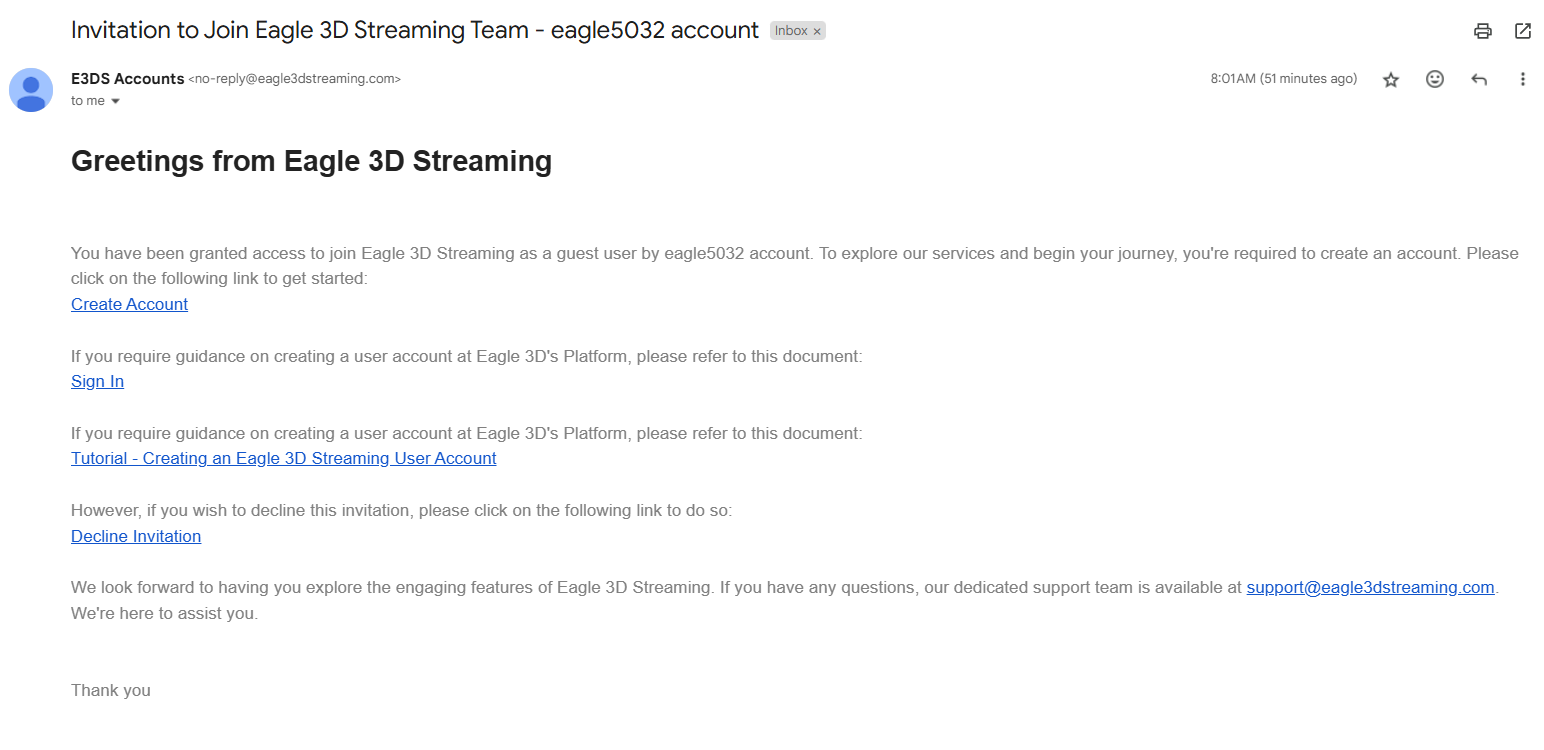Print this email using the printer icon
Image resolution: width=1544 pixels, height=750 pixels.
[x=1482, y=31]
